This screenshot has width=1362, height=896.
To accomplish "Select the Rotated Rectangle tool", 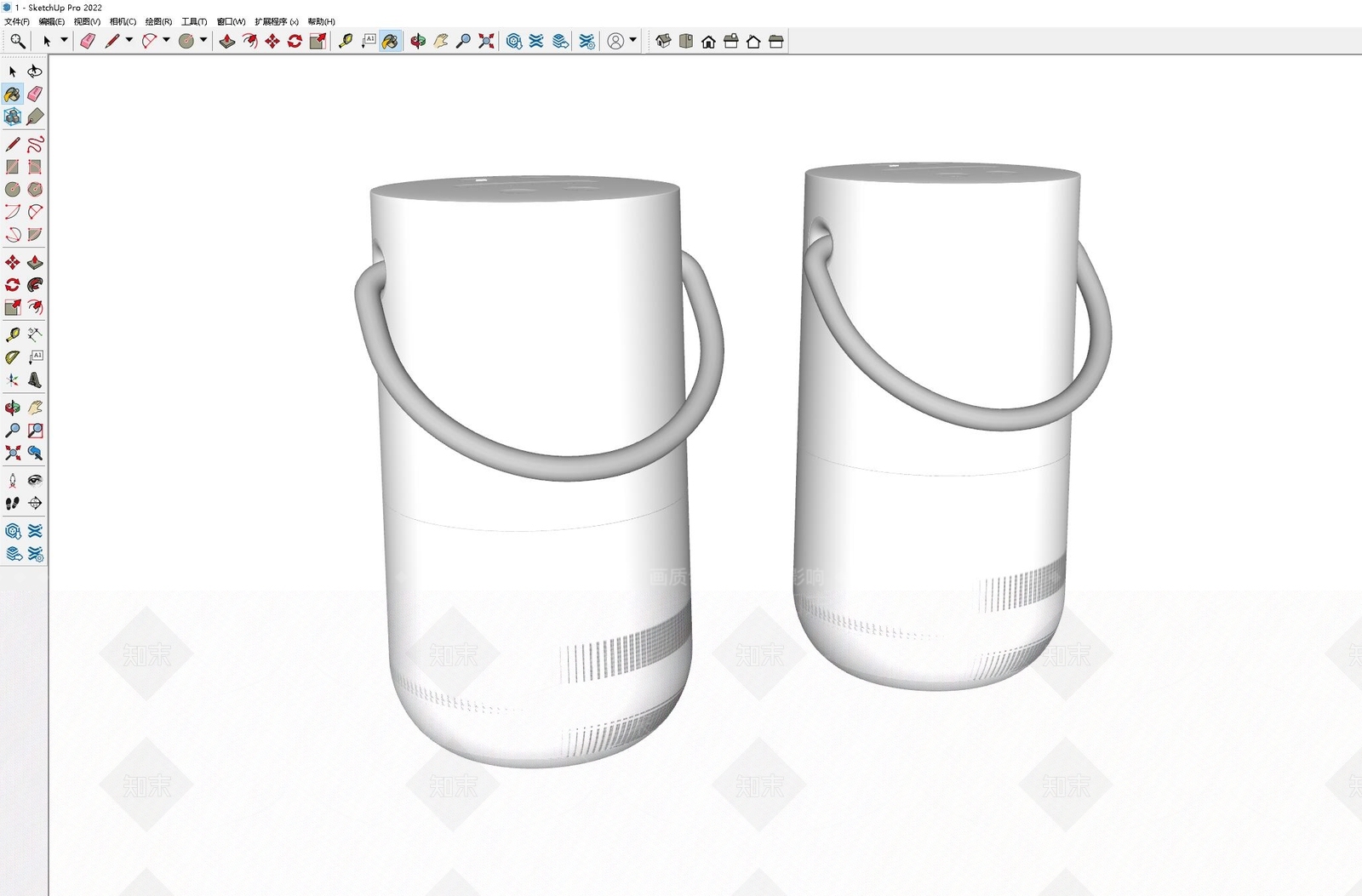I will pyautogui.click(x=35, y=167).
